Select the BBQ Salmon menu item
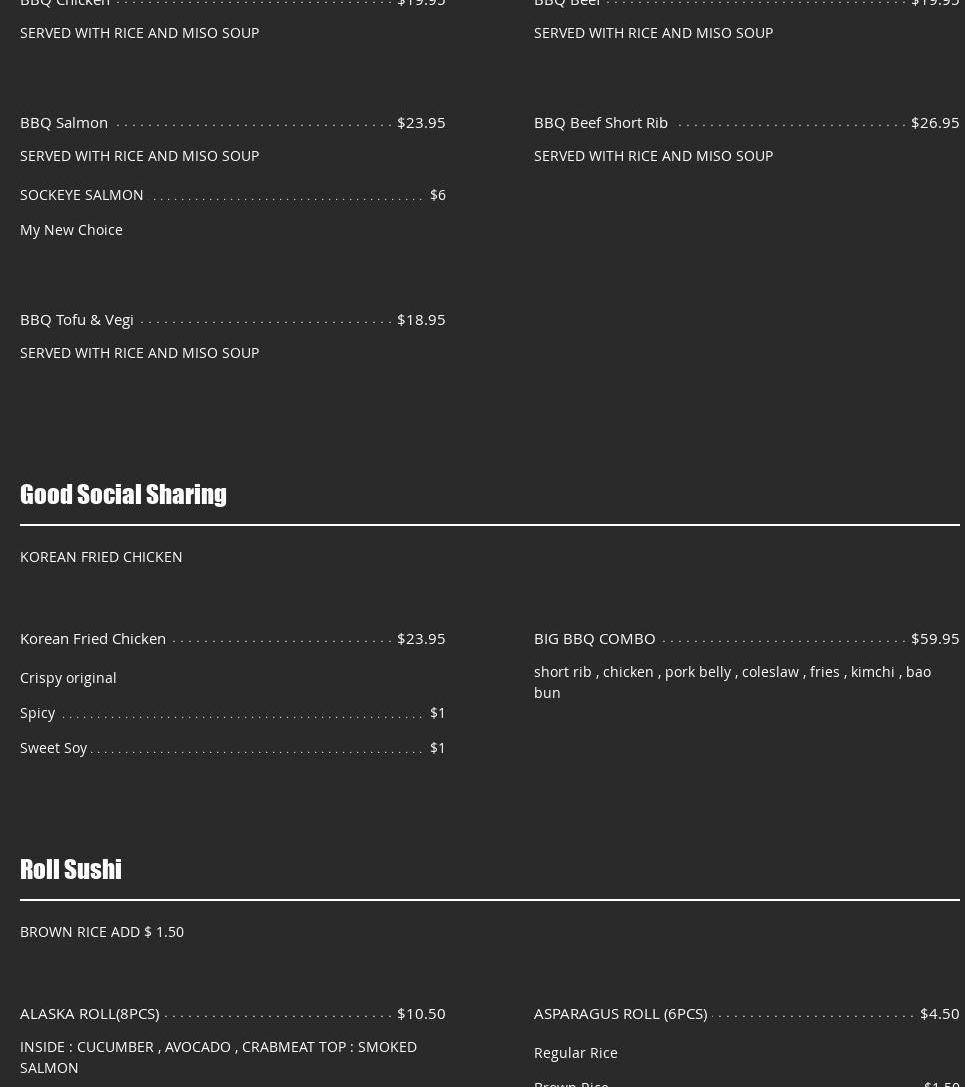 [x=64, y=122]
